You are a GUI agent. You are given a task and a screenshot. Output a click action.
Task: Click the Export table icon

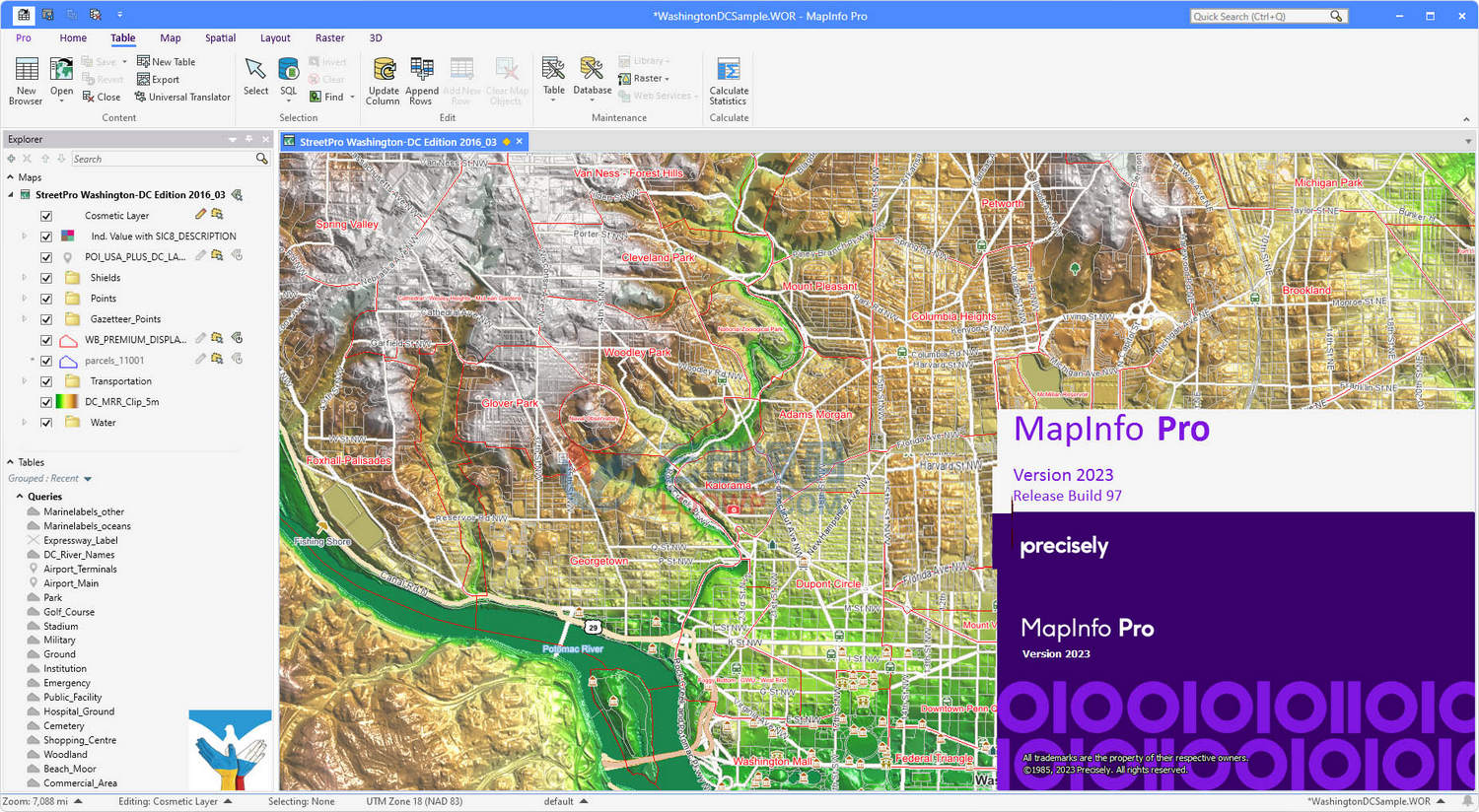pos(143,79)
